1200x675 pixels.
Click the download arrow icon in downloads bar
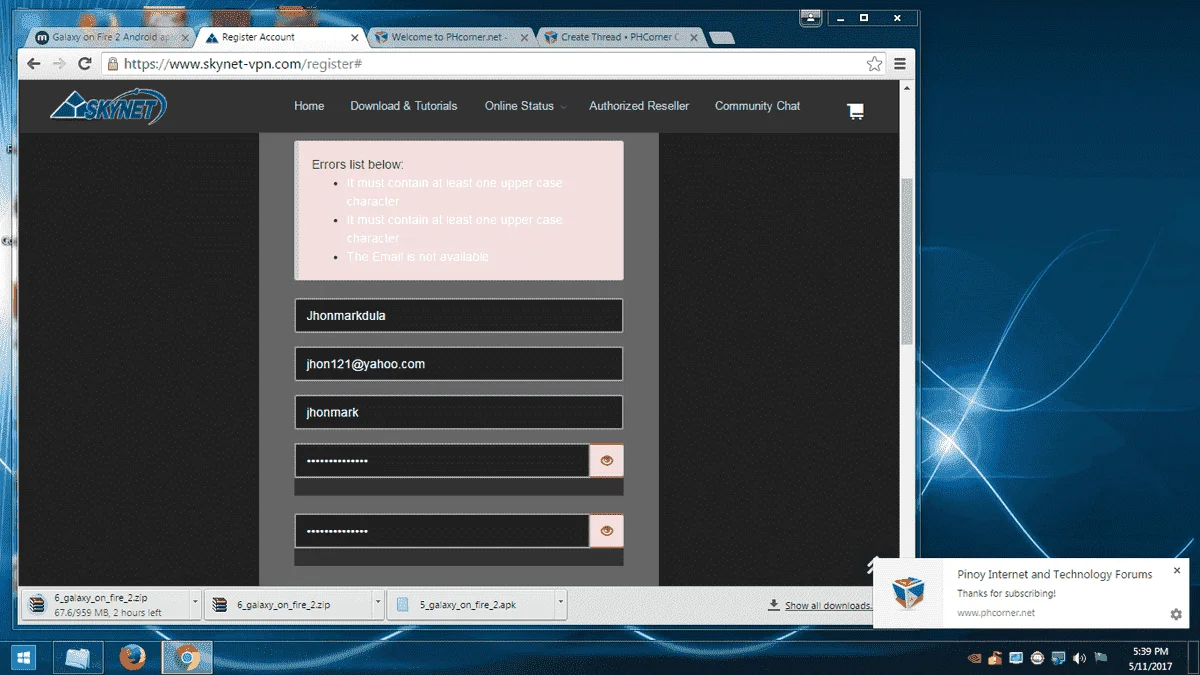(x=774, y=605)
